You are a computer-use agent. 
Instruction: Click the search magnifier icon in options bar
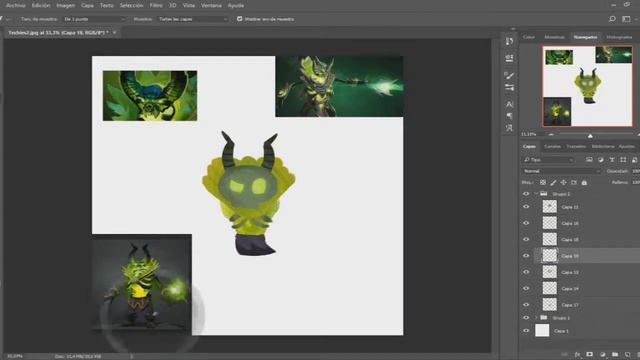(612, 19)
